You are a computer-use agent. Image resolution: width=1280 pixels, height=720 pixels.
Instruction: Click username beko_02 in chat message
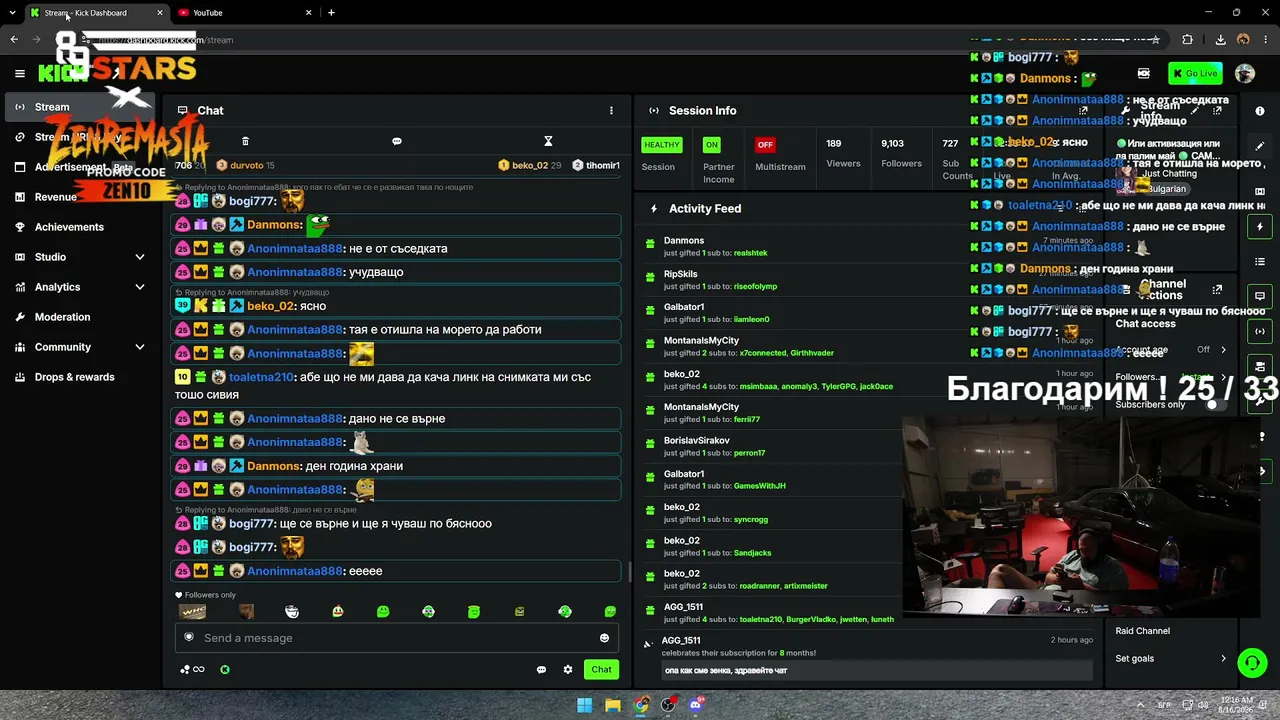[271, 306]
